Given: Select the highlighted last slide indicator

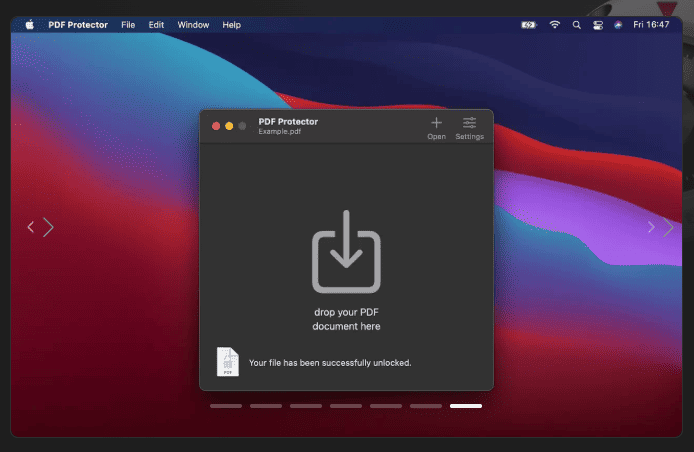Looking at the screenshot, I should click(466, 406).
